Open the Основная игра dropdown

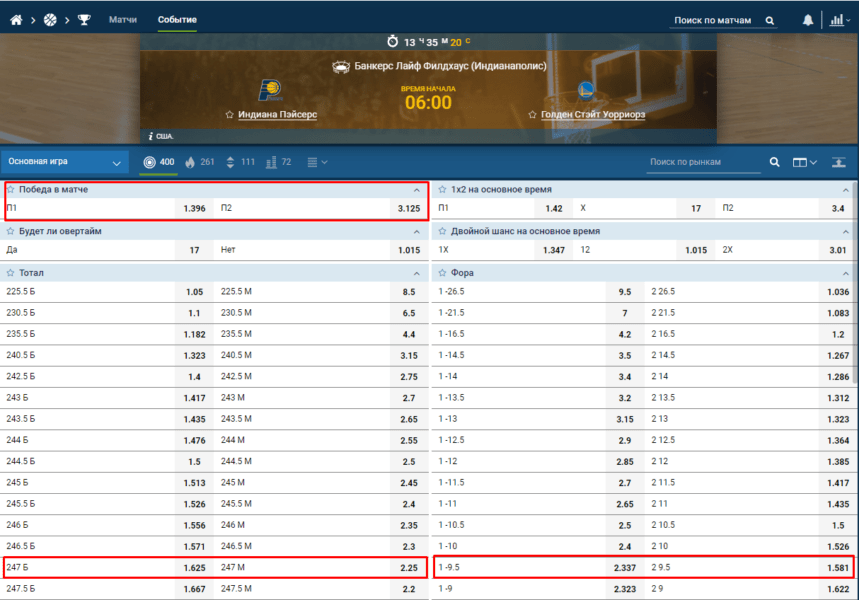[64, 162]
